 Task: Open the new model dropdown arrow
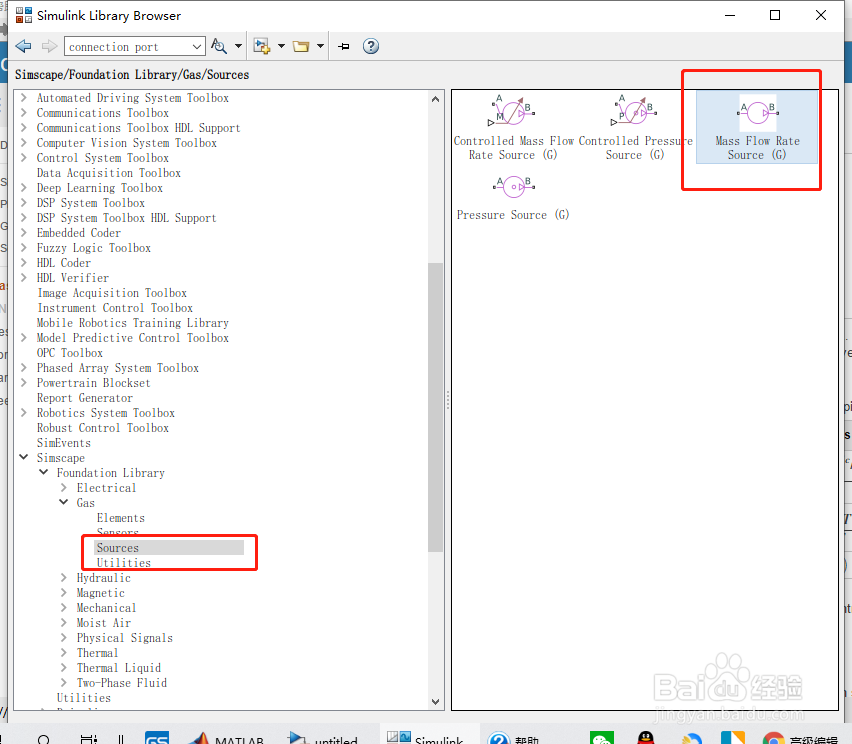[x=281, y=46]
